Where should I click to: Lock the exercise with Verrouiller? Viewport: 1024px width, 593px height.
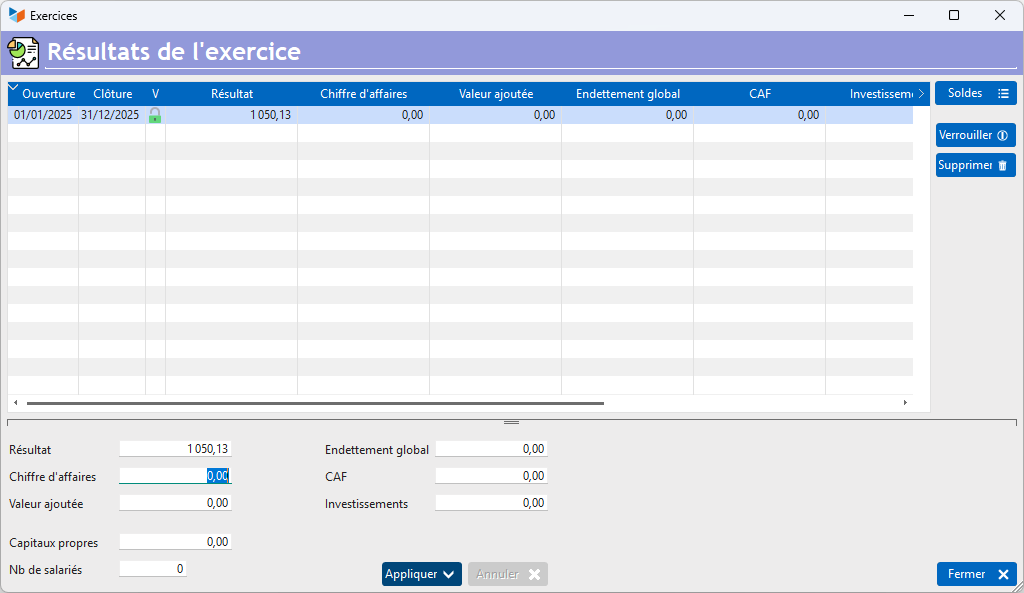tap(975, 135)
